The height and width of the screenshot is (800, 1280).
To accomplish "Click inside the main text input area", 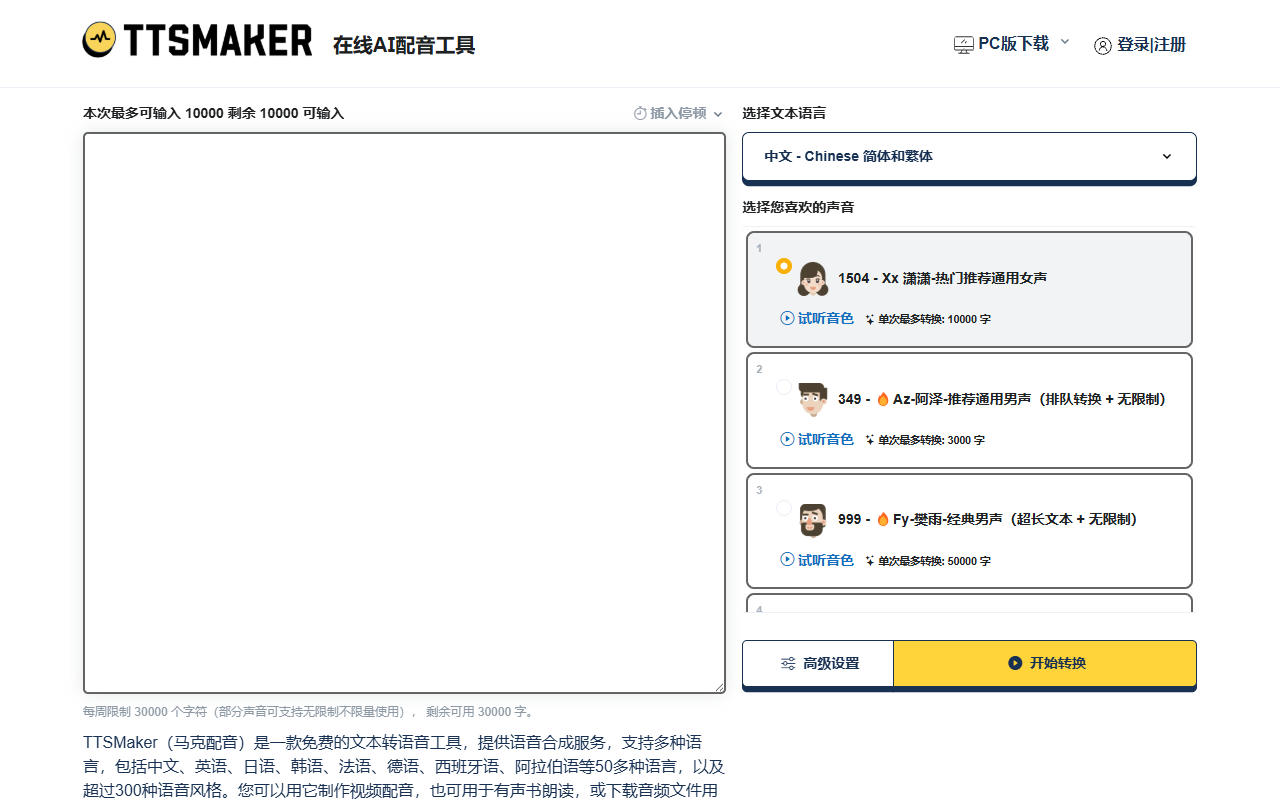I will click(x=404, y=413).
